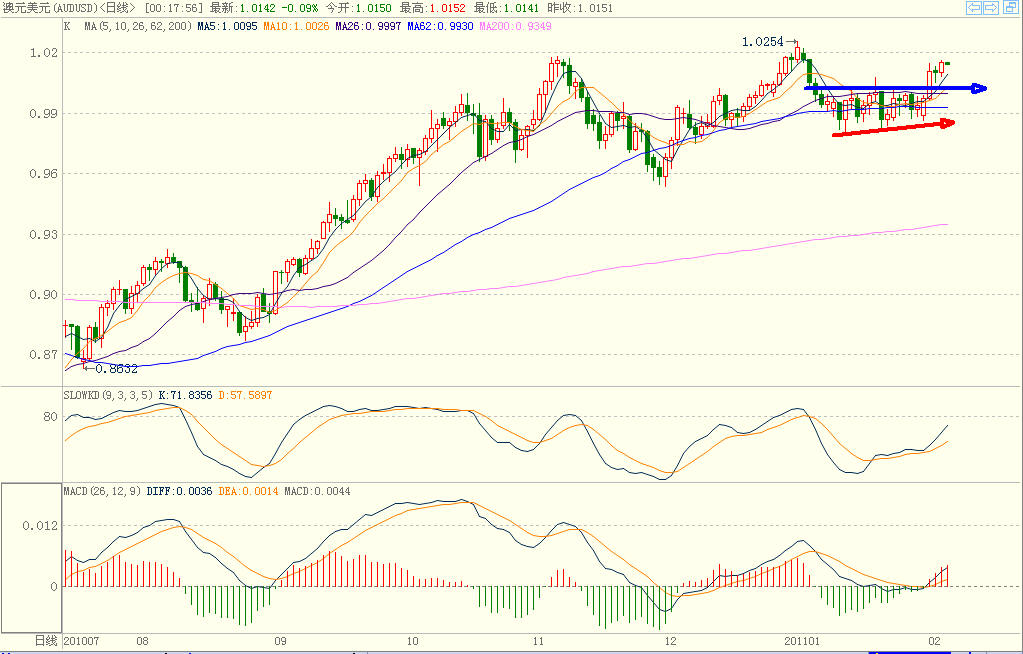Click the DEA:0.0014 value
Image resolution: width=1023 pixels, height=654 pixels.
[248, 491]
